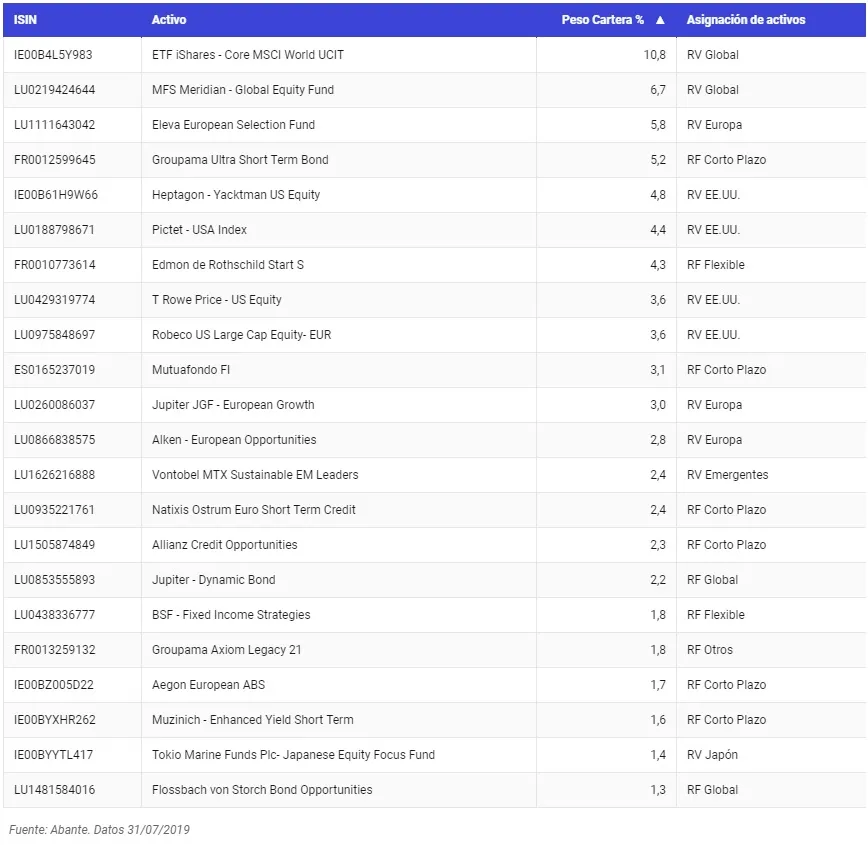The width and height of the screenshot is (868, 845).
Task: Select Tokio Marine Japanese Equity Focus Fund
Action: coord(293,755)
